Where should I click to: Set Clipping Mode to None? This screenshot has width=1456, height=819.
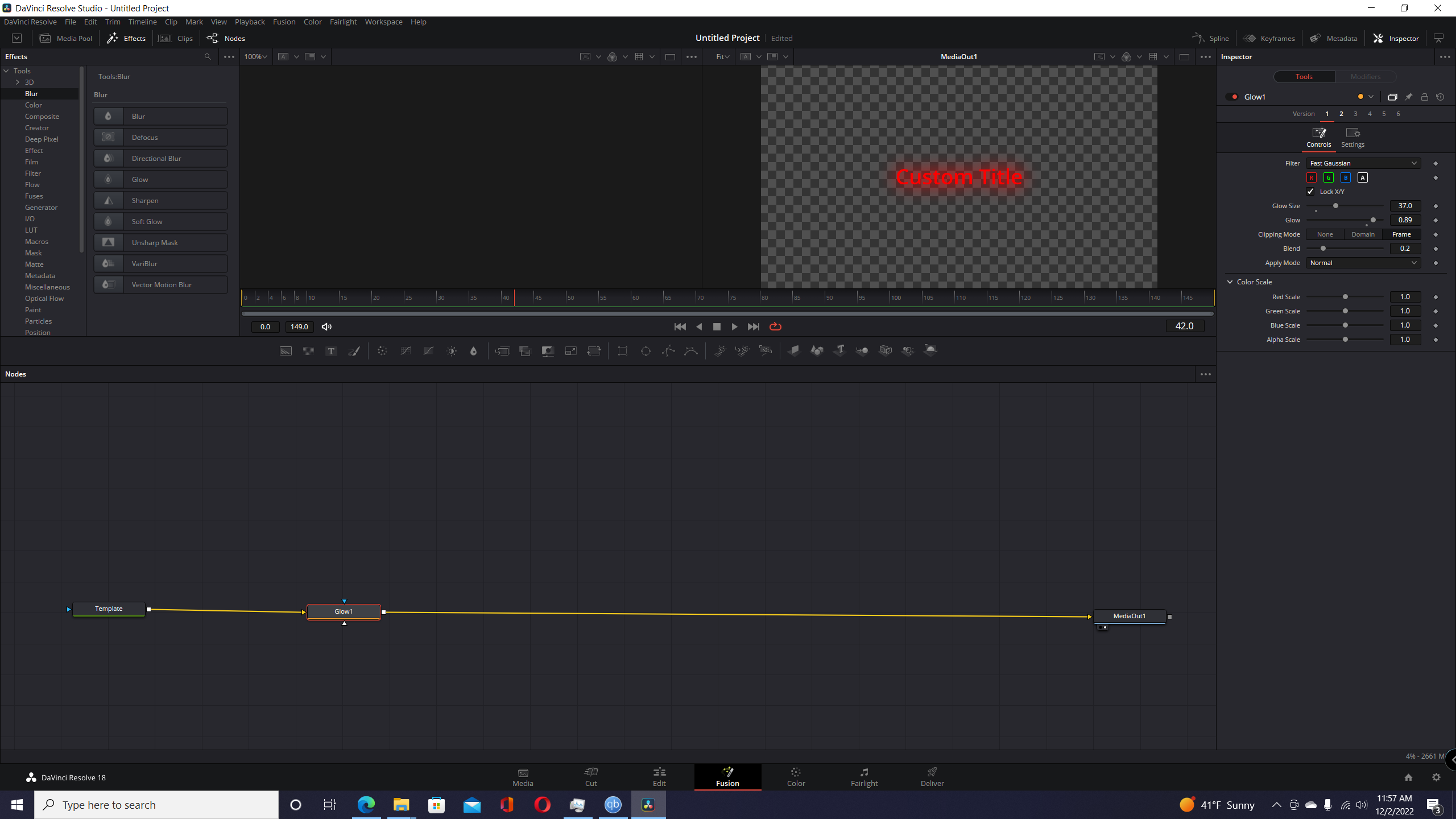tap(1325, 234)
